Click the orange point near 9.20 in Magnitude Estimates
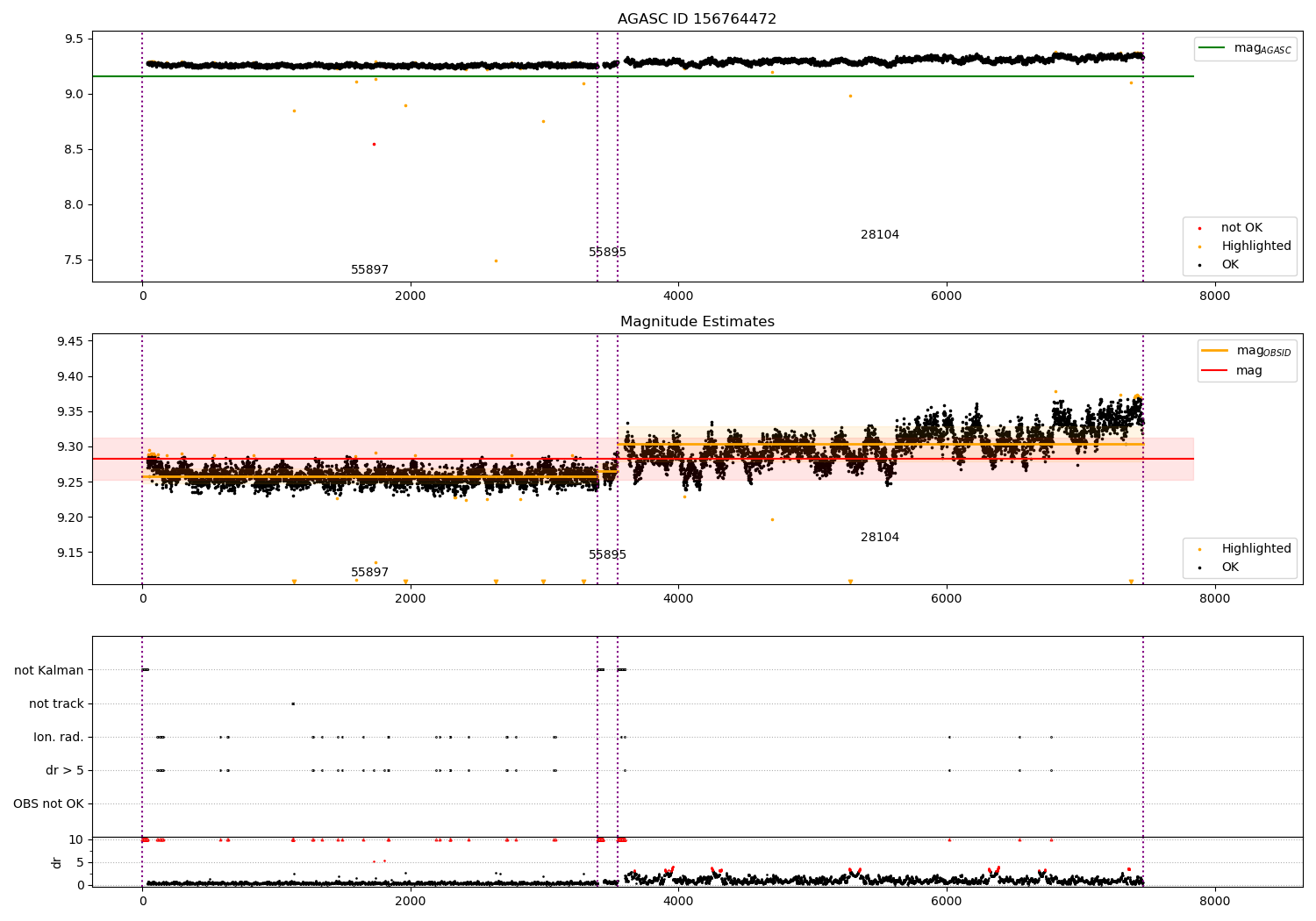This screenshot has width=1316, height=921. [772, 519]
